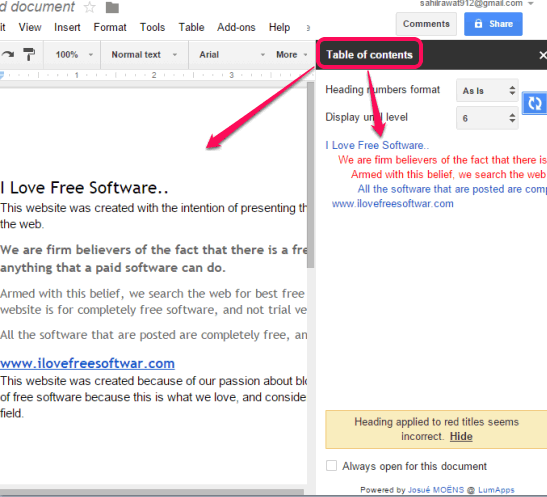Open www.ilovefreesoftwar.com link in document

click(87, 363)
